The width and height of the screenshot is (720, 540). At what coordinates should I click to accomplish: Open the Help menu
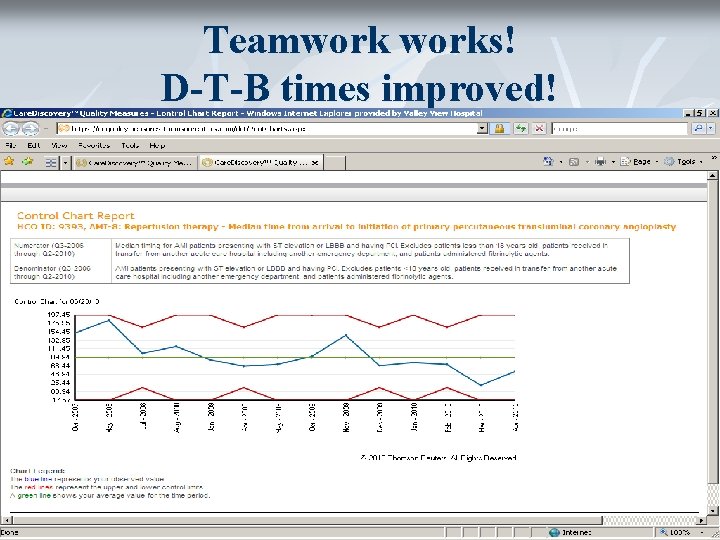point(157,146)
